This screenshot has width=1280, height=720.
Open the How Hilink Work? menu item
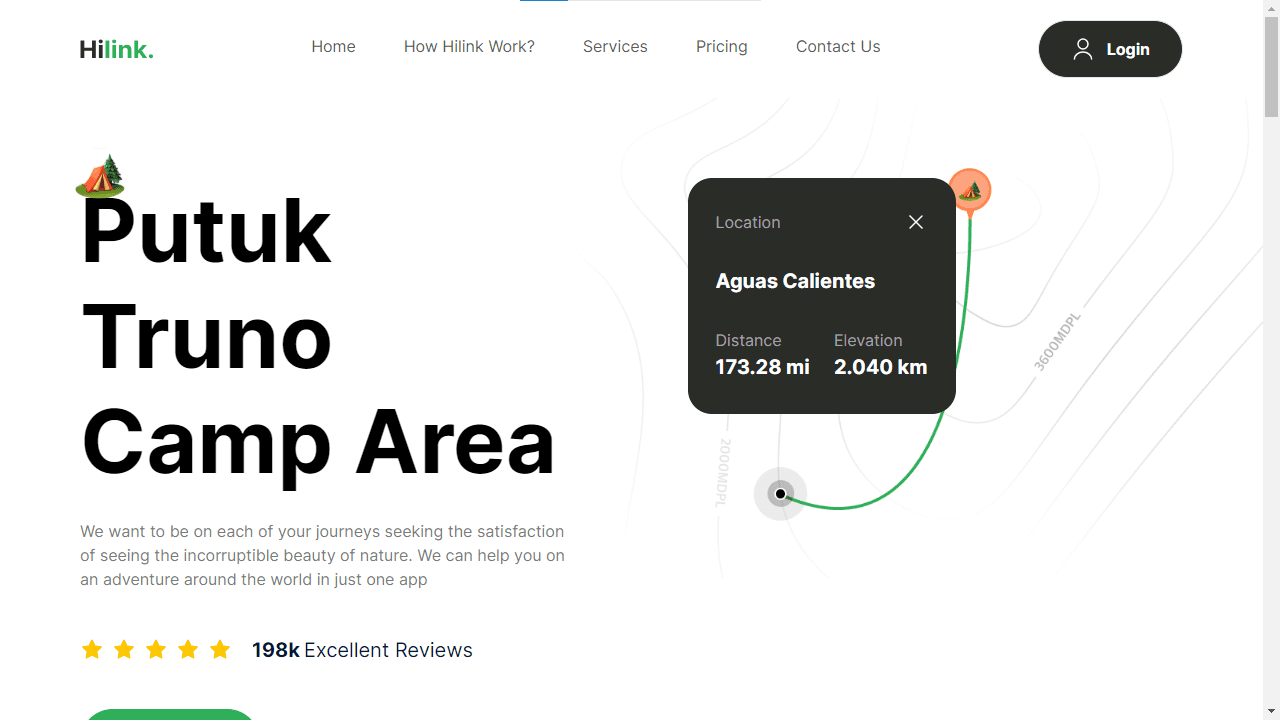469,46
